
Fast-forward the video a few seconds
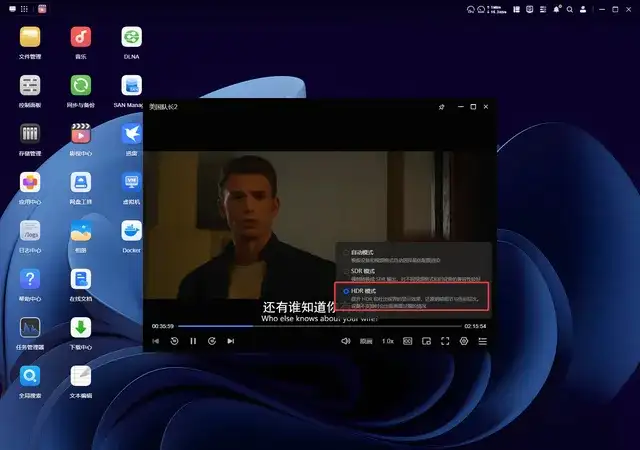212,341
